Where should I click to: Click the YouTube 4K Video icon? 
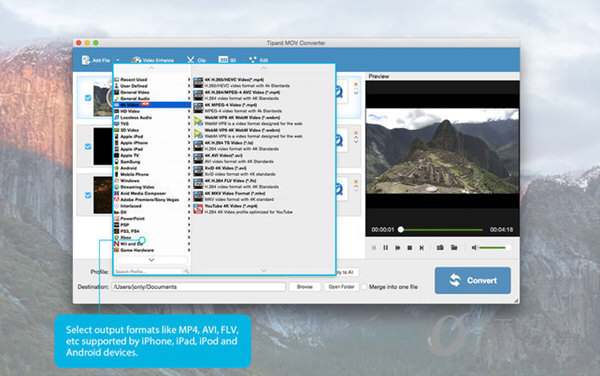(198, 209)
